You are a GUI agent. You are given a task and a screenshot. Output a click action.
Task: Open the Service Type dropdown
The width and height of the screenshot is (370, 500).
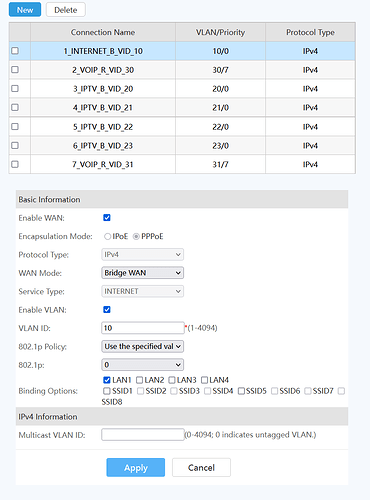[142, 291]
